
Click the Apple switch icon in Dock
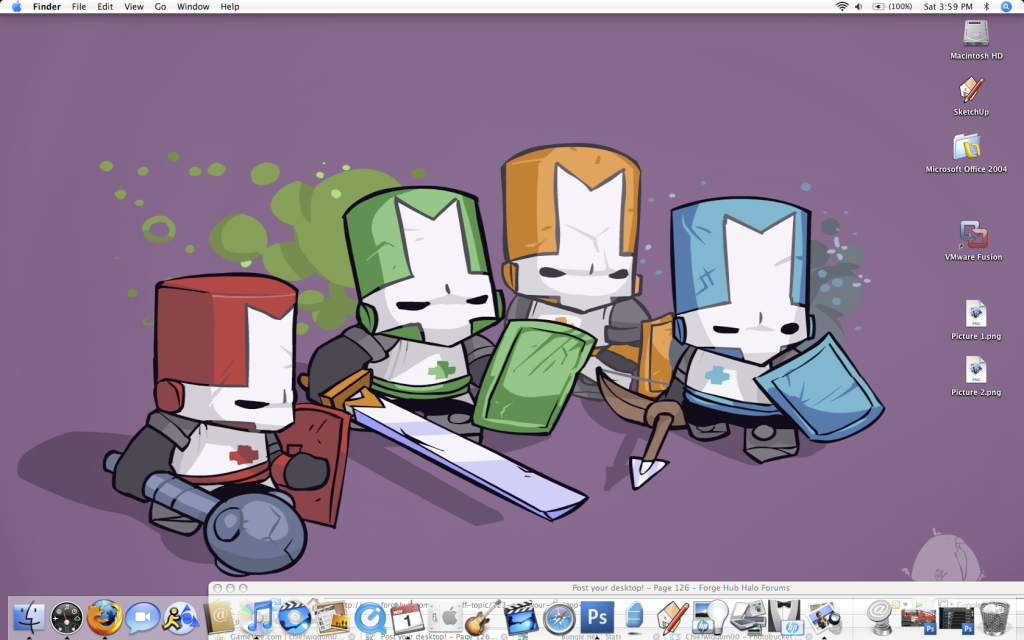(x=445, y=618)
